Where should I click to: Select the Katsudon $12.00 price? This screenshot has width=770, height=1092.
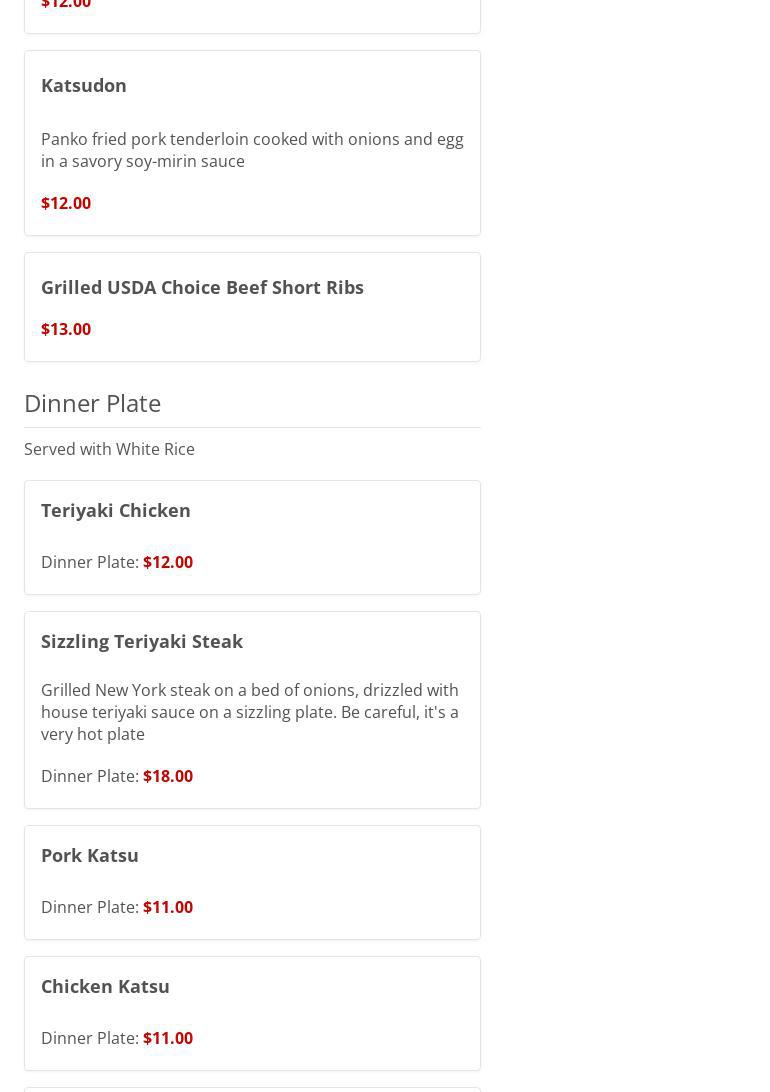(66, 203)
